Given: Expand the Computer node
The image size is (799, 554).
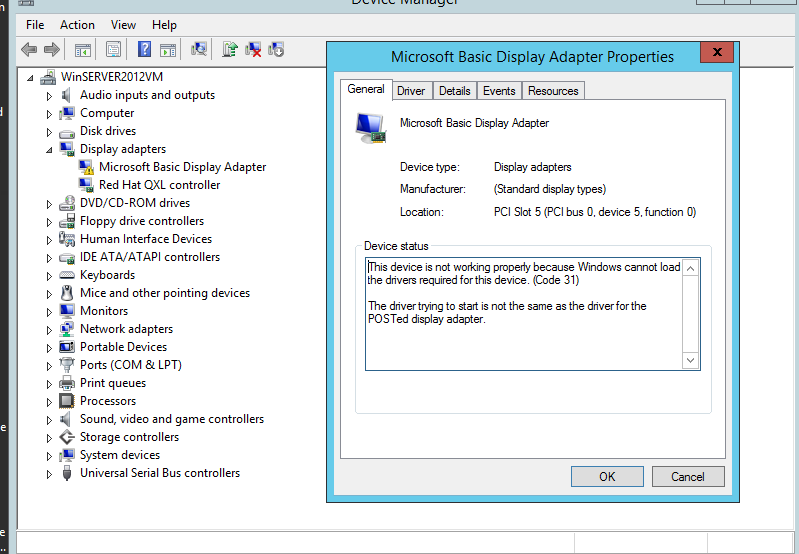Looking at the screenshot, I should 49,114.
